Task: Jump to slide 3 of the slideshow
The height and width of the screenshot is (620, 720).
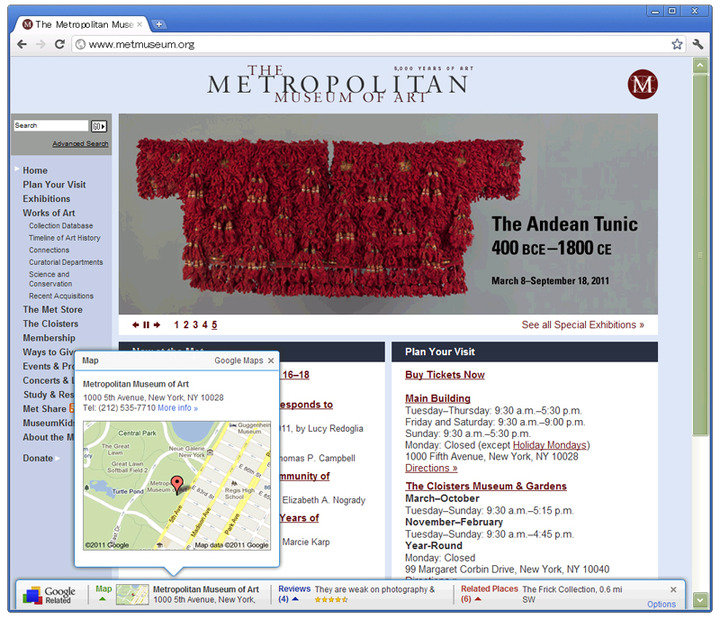Action: pyautogui.click(x=195, y=325)
